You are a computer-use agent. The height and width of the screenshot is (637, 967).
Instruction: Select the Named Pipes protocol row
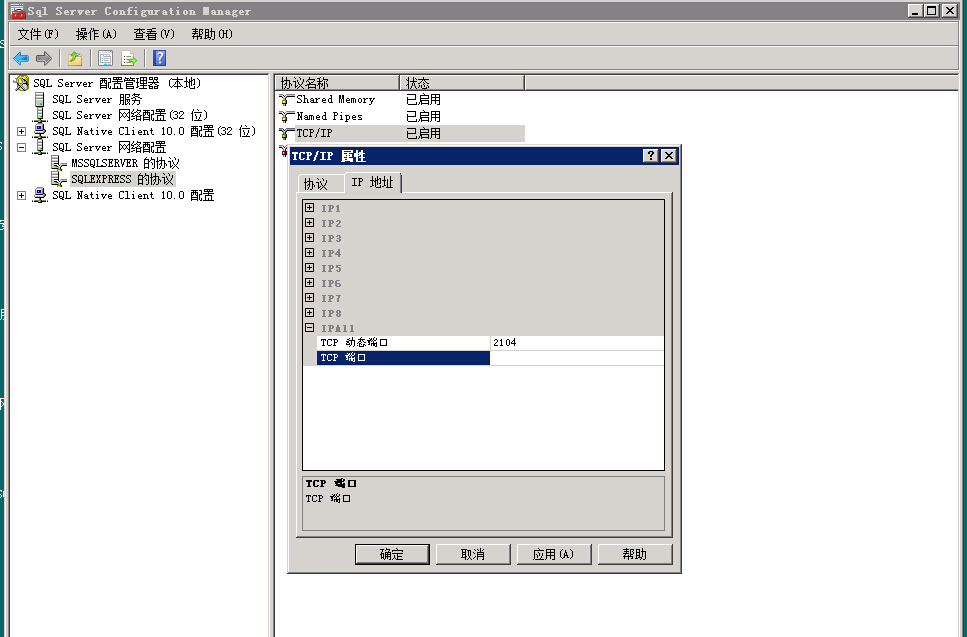tap(401, 117)
